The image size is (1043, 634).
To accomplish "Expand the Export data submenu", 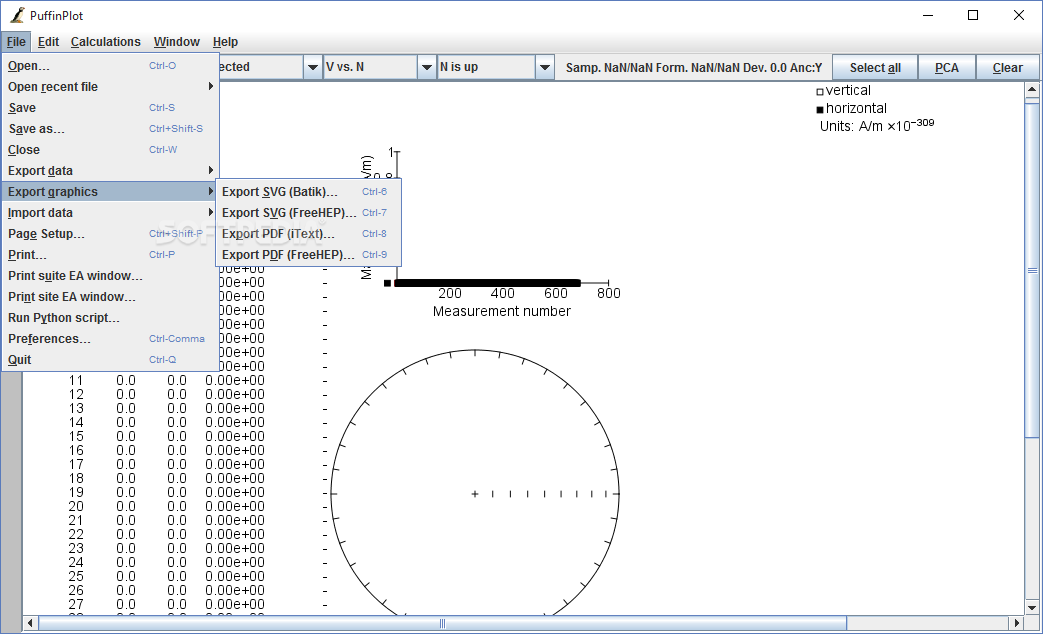I will pos(110,171).
